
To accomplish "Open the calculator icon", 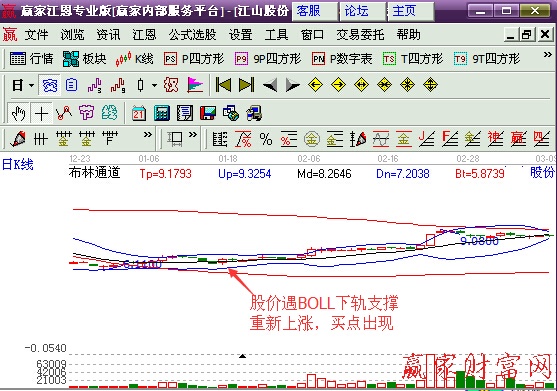I will point(162,113).
